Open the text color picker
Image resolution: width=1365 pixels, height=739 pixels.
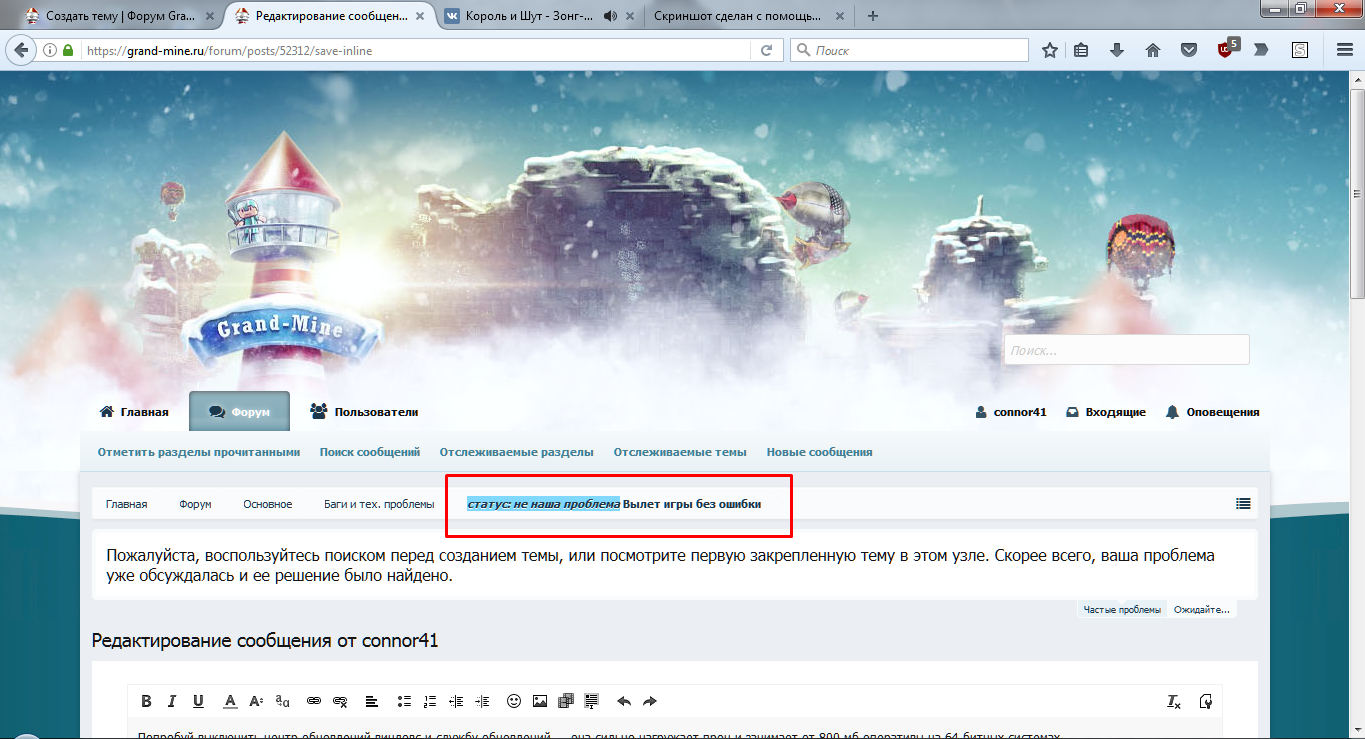[x=230, y=701]
